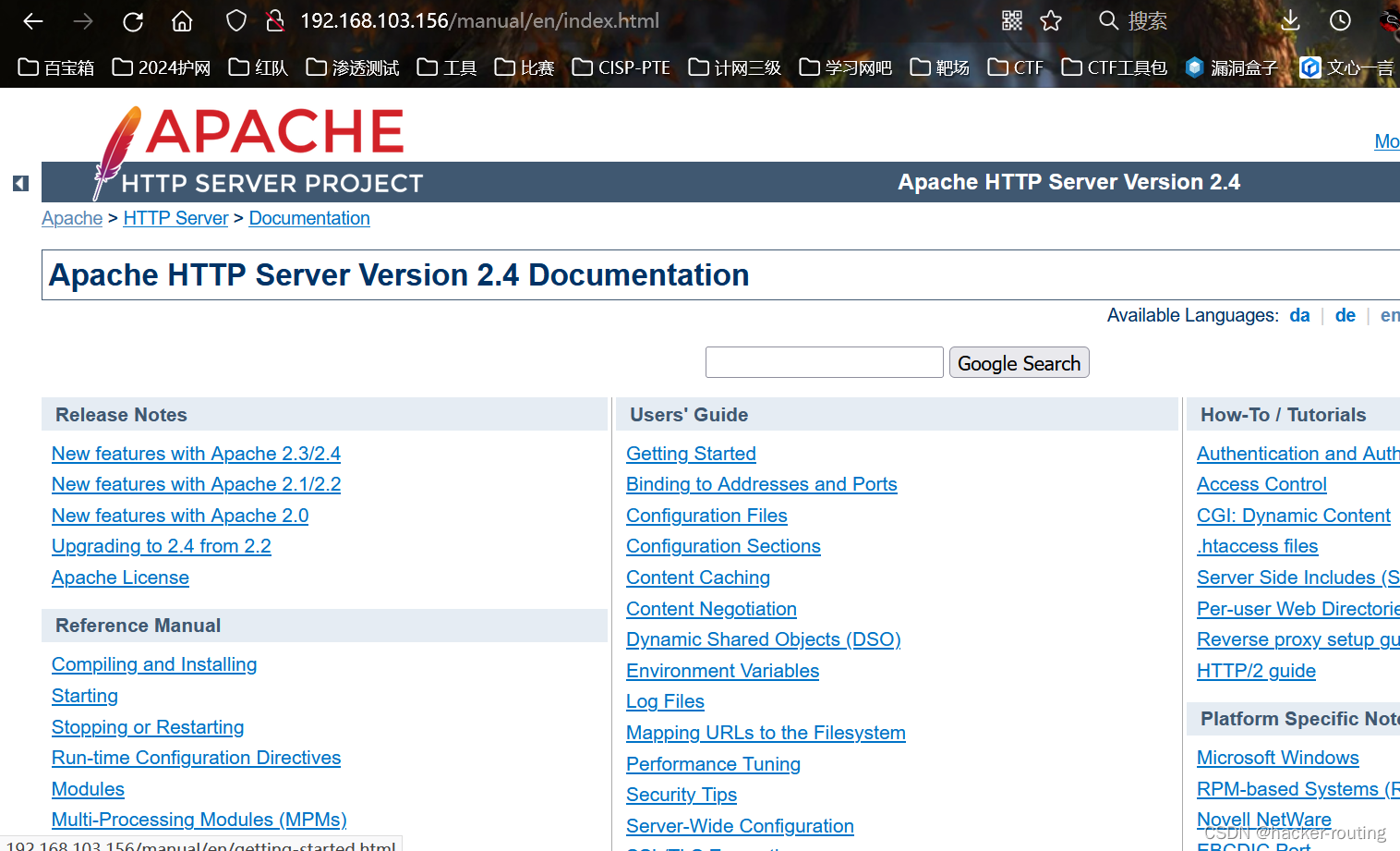The image size is (1400, 851).
Task: Open the CTF工具包 bookmark folder
Action: [1115, 67]
